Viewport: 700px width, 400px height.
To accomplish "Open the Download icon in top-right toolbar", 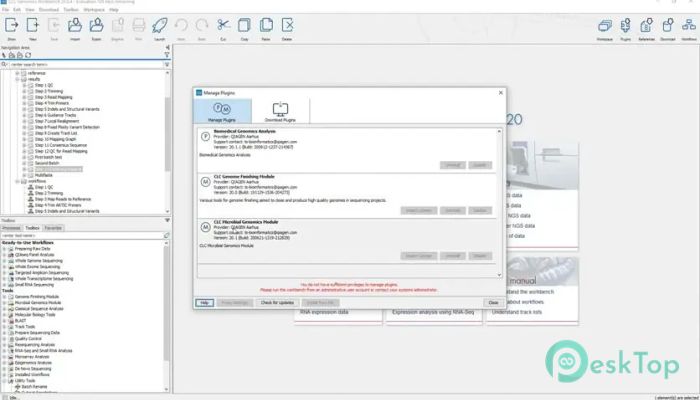I will (668, 25).
